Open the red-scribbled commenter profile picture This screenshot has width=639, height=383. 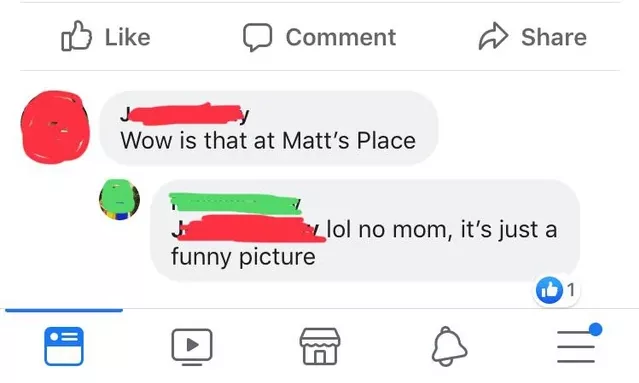tap(55, 127)
